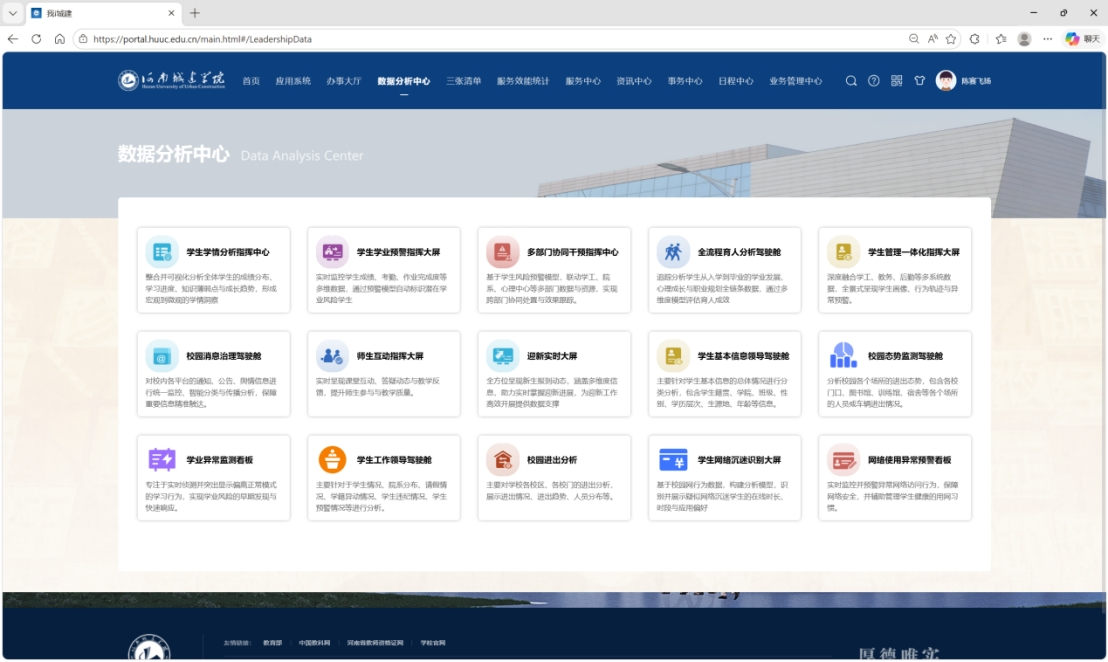Favorite this page with the star icon

coord(951,39)
